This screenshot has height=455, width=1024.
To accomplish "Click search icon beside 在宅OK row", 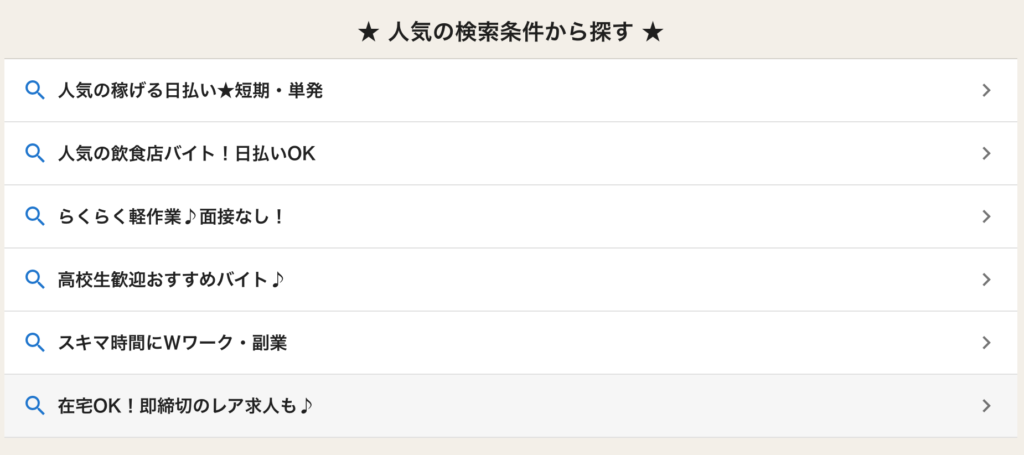I will [35, 405].
